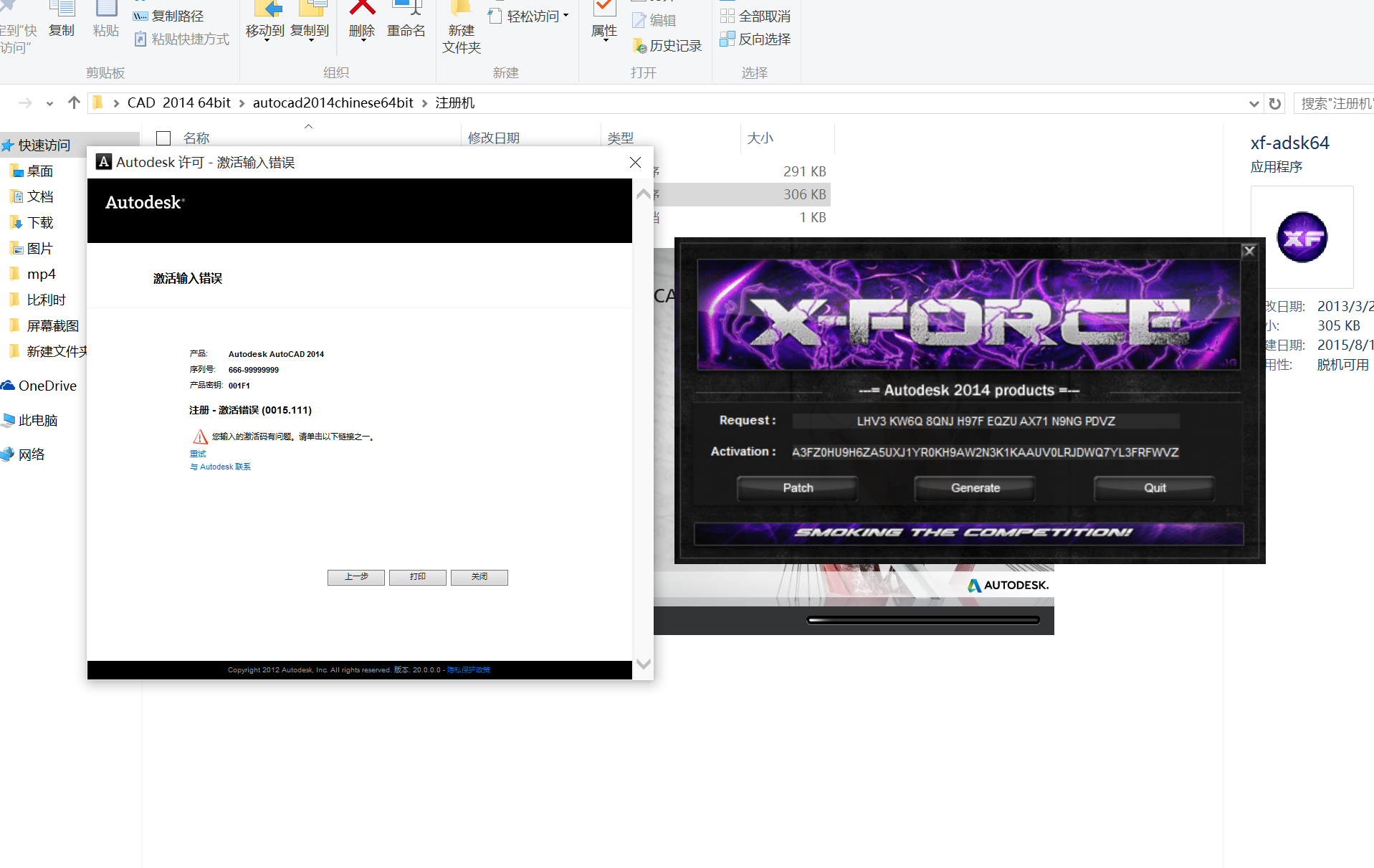This screenshot has height=868, width=1374.
Task: Click Select none (全部取消)
Action: [755, 16]
